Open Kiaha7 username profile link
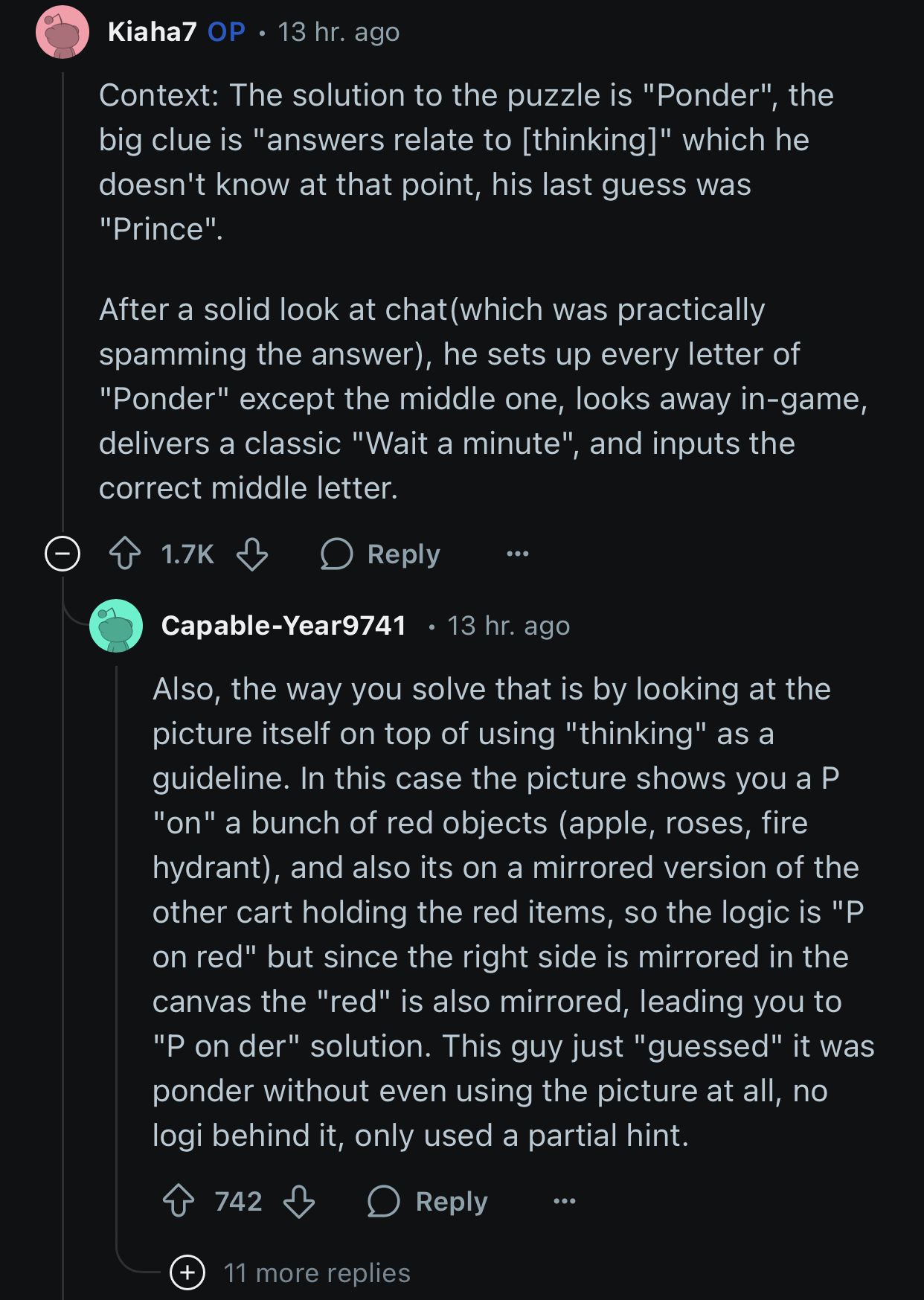924x1300 pixels. click(x=153, y=32)
